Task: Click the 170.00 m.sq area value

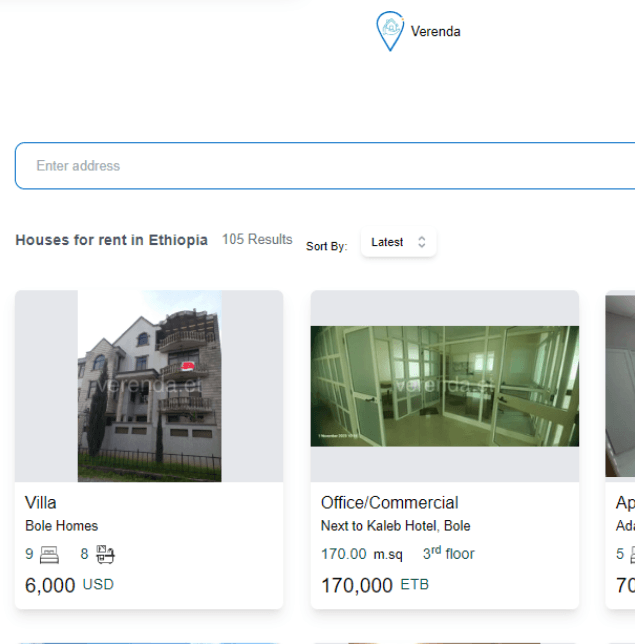Action: 362,554
